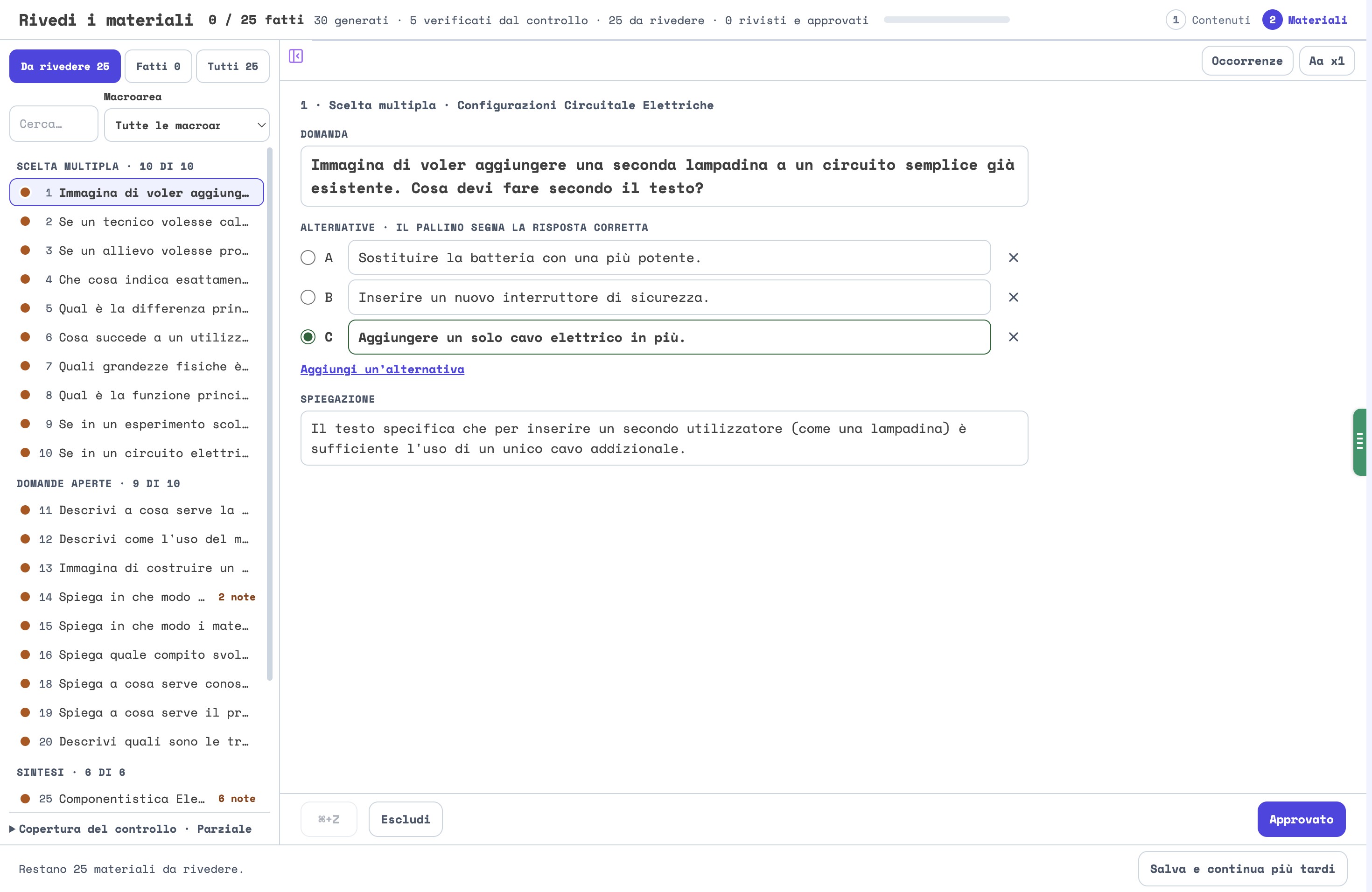
Task: Select item 10 Se in un circuito
Action: (137, 453)
